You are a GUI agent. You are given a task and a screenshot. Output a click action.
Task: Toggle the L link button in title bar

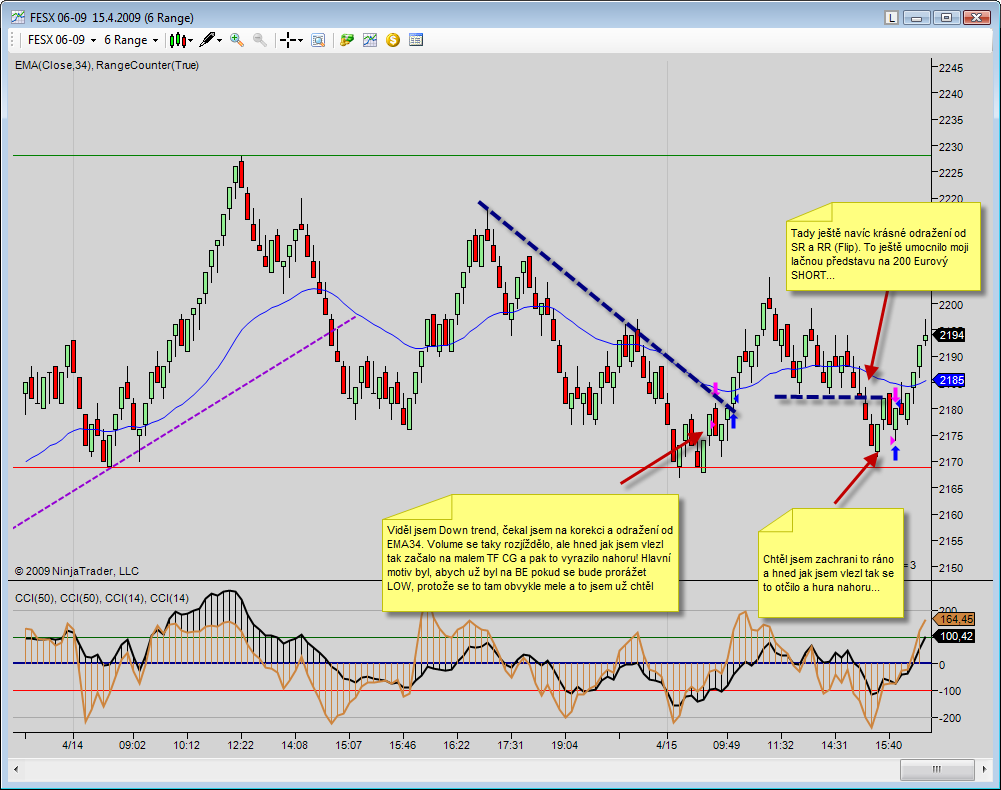pyautogui.click(x=892, y=18)
